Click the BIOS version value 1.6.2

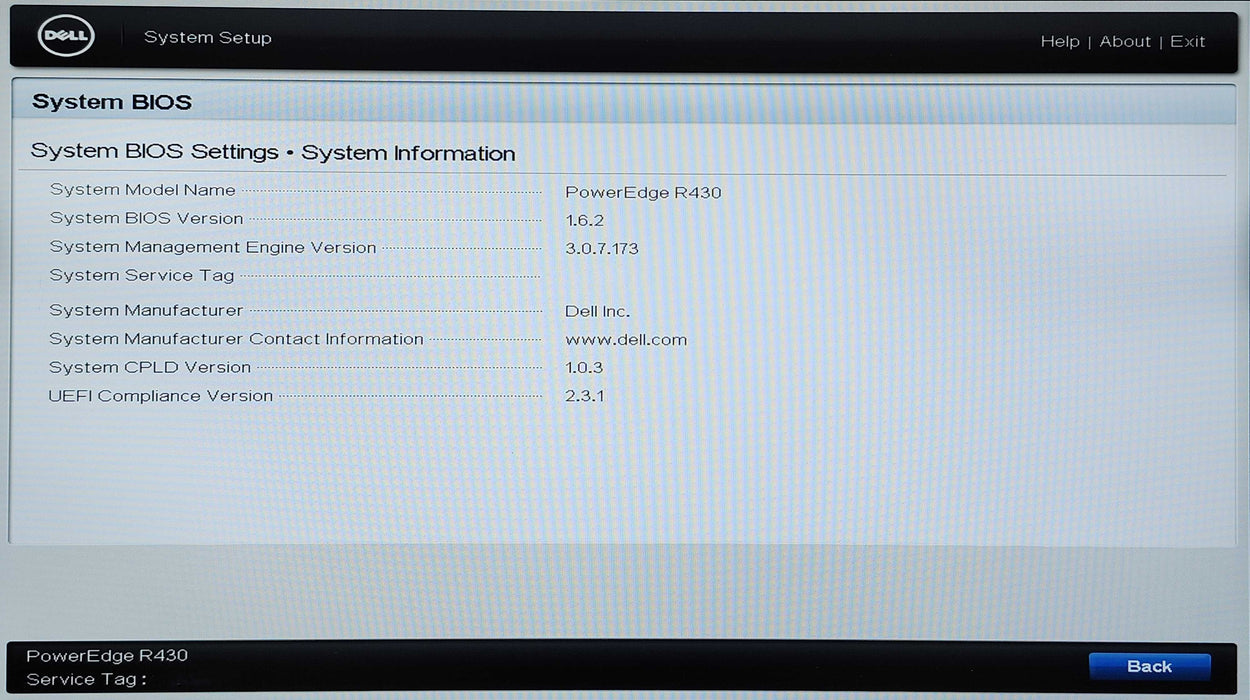pos(585,220)
